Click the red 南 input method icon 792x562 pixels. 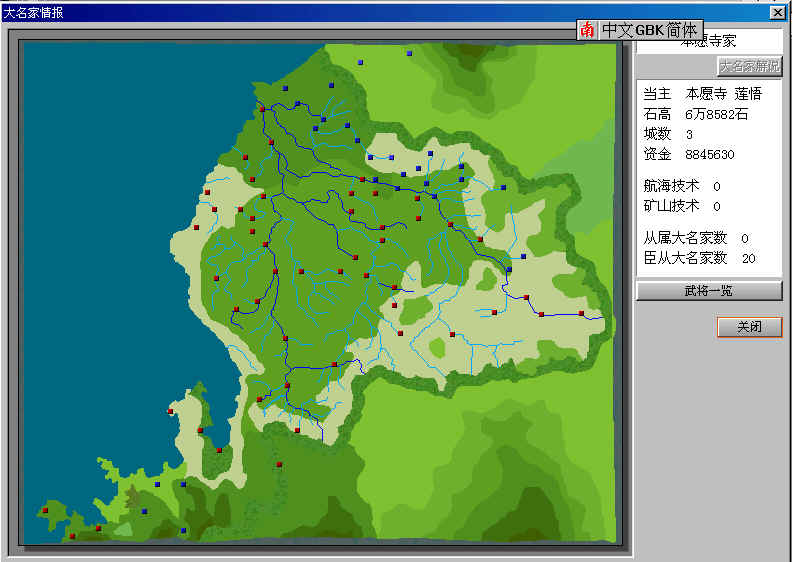(x=588, y=30)
